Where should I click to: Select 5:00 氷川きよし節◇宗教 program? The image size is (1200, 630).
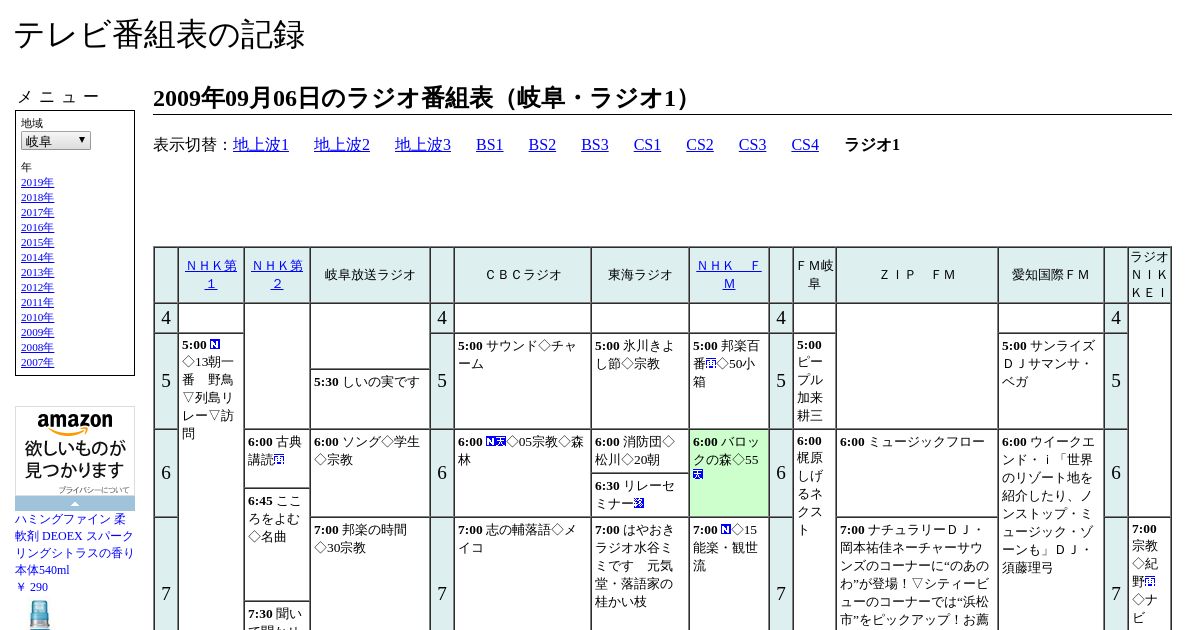[640, 381]
